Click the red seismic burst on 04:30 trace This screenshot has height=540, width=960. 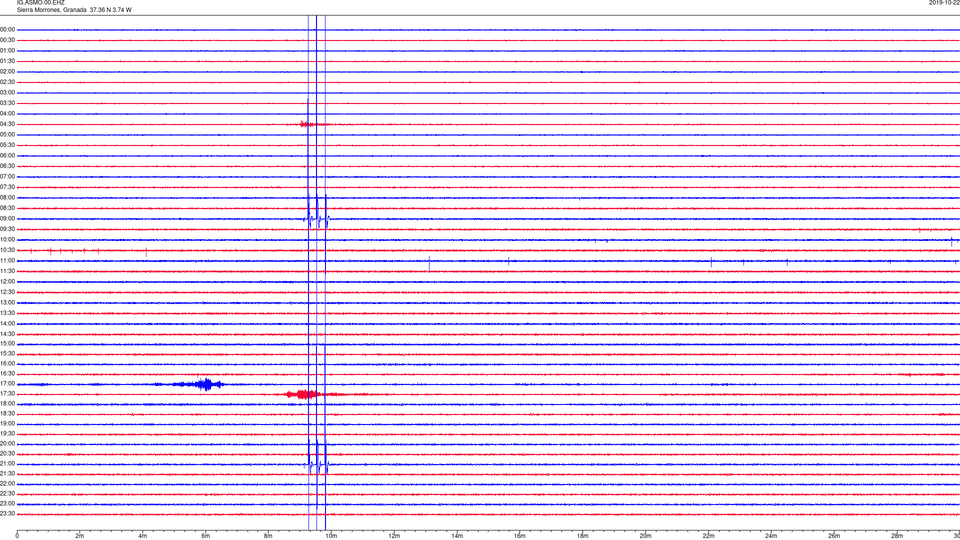coord(307,124)
